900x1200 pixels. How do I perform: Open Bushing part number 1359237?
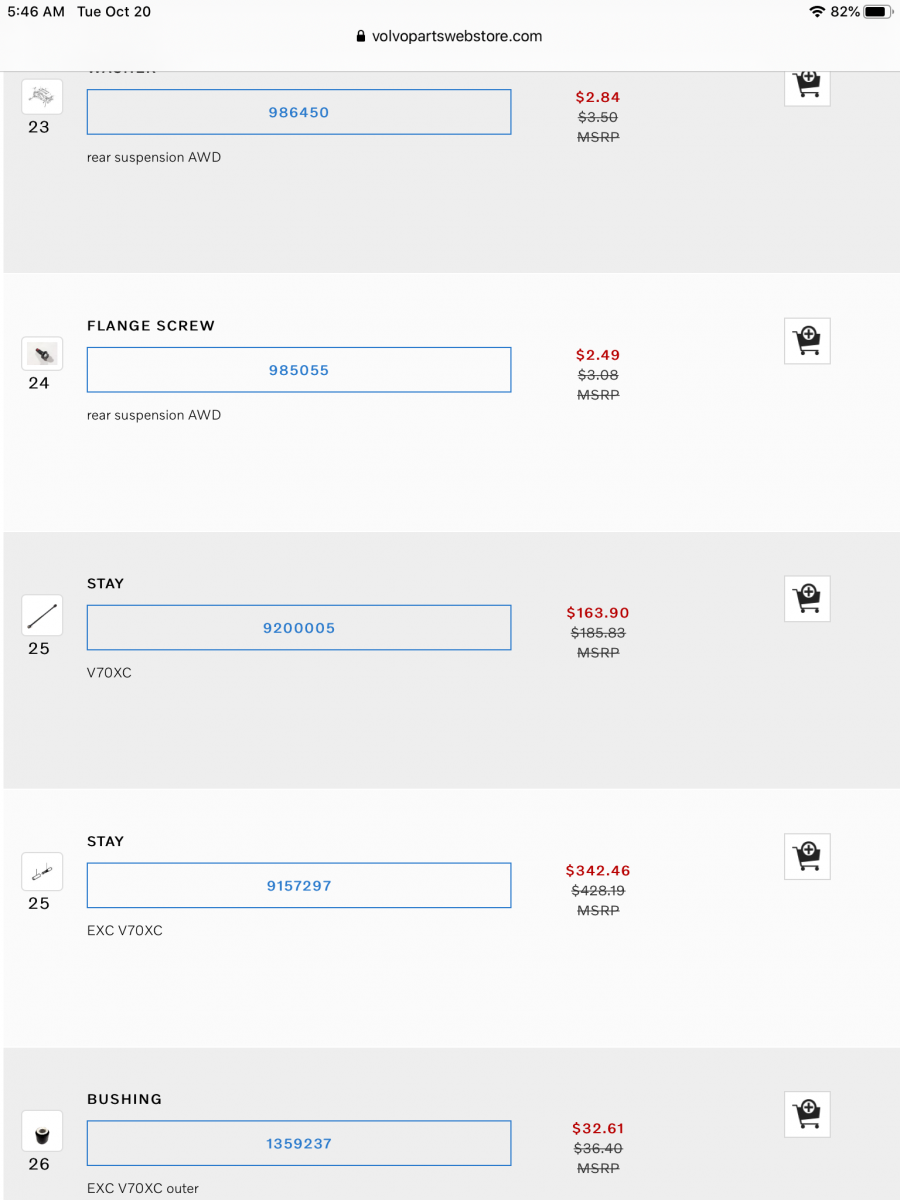pos(299,1143)
